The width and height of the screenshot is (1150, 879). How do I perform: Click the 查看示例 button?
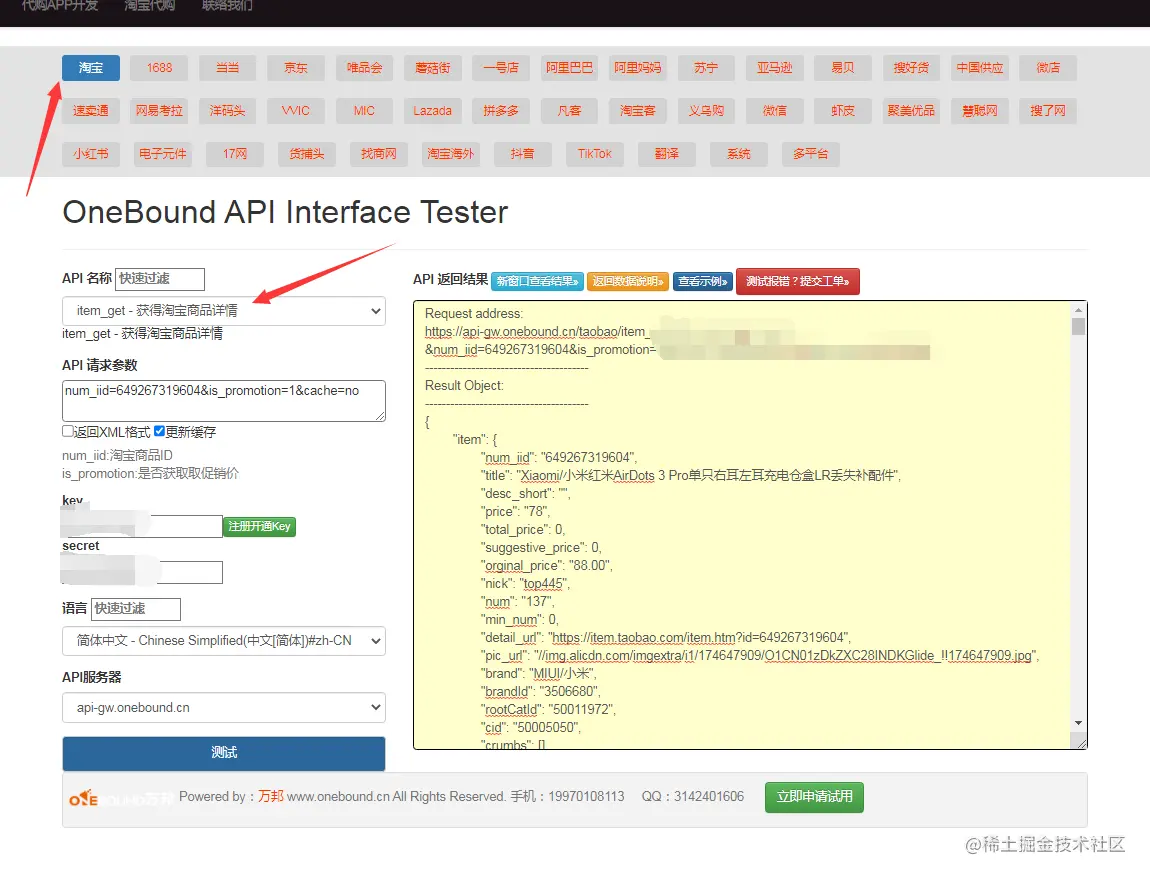[703, 281]
